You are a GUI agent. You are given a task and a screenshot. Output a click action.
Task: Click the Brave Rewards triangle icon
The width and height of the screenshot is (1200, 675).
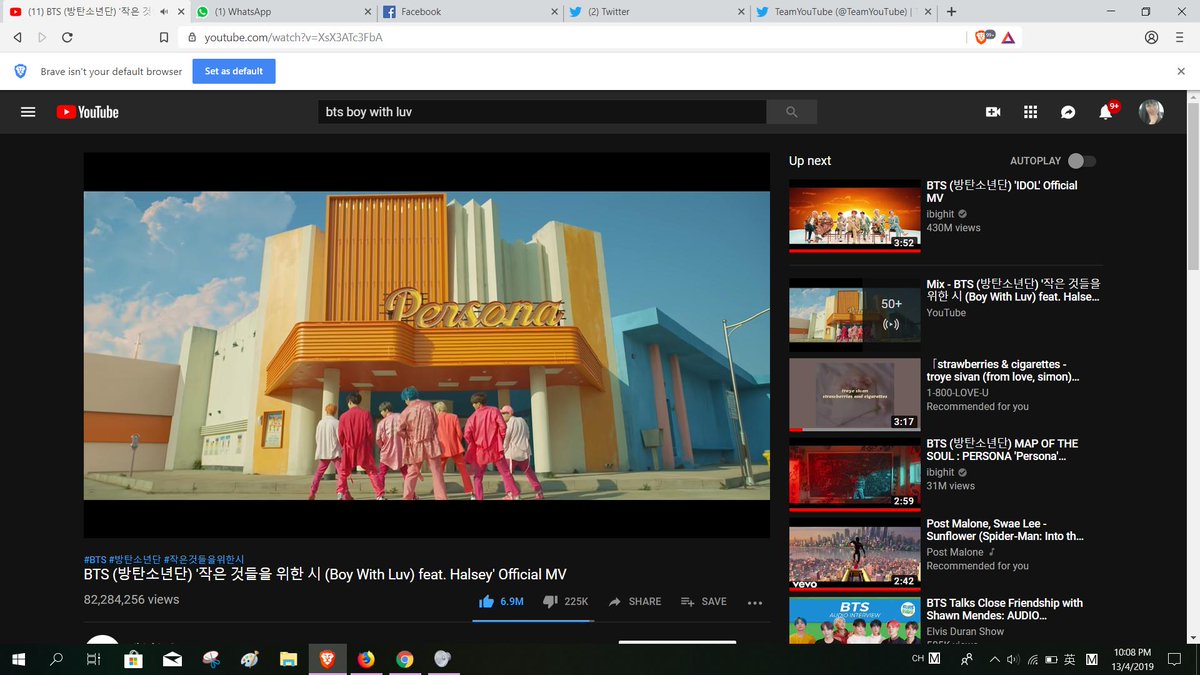pyautogui.click(x=1008, y=37)
